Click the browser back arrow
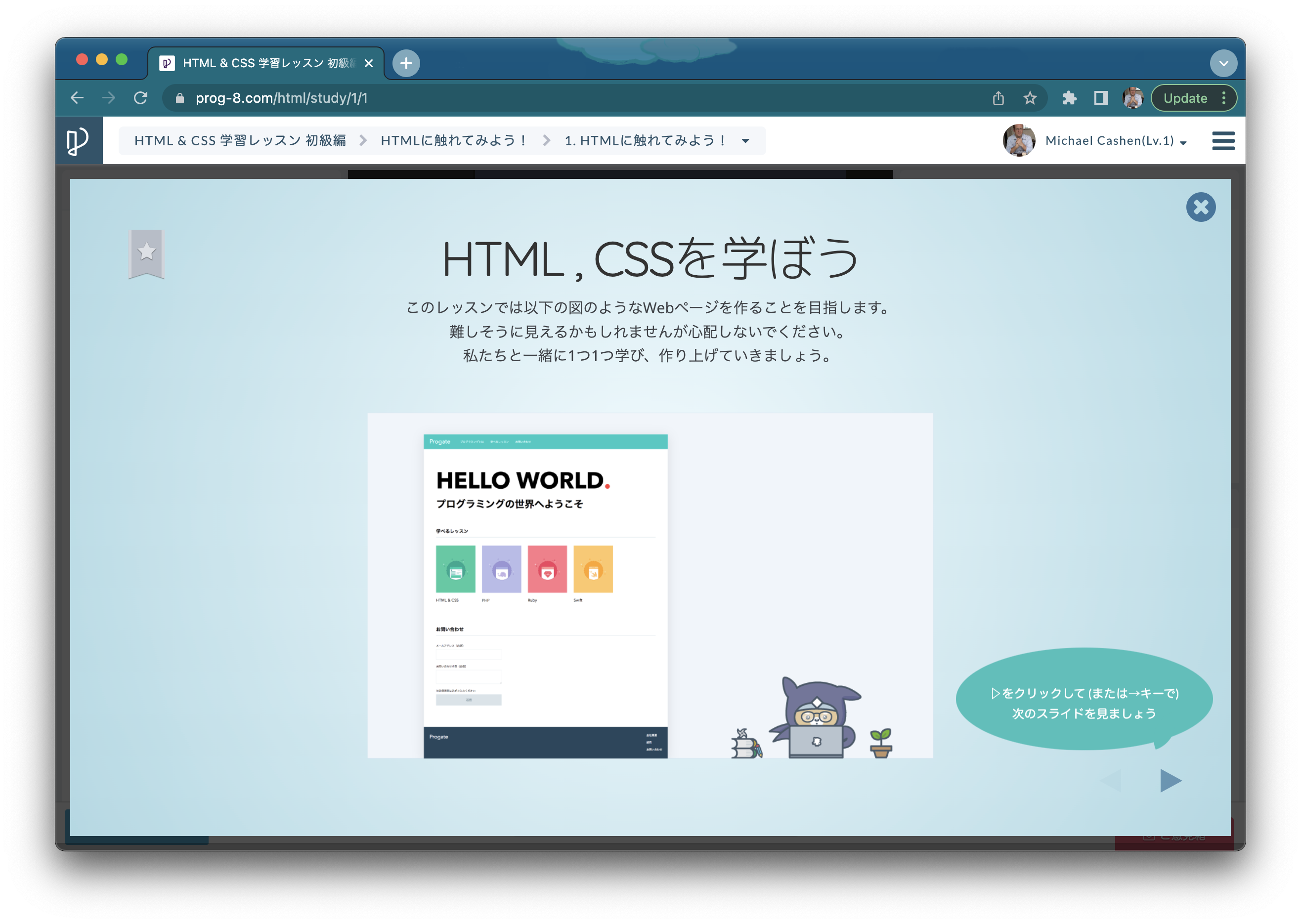The height and width of the screenshot is (924, 1301). pos(77,98)
